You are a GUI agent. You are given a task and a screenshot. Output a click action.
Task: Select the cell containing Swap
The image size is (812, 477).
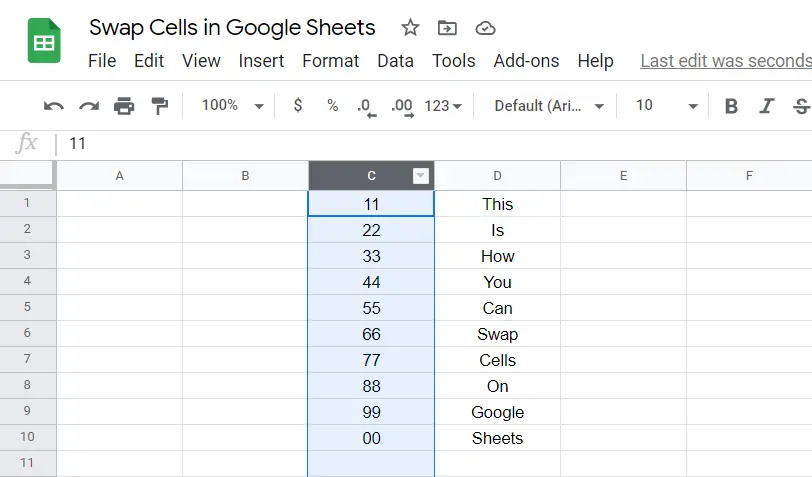(497, 334)
